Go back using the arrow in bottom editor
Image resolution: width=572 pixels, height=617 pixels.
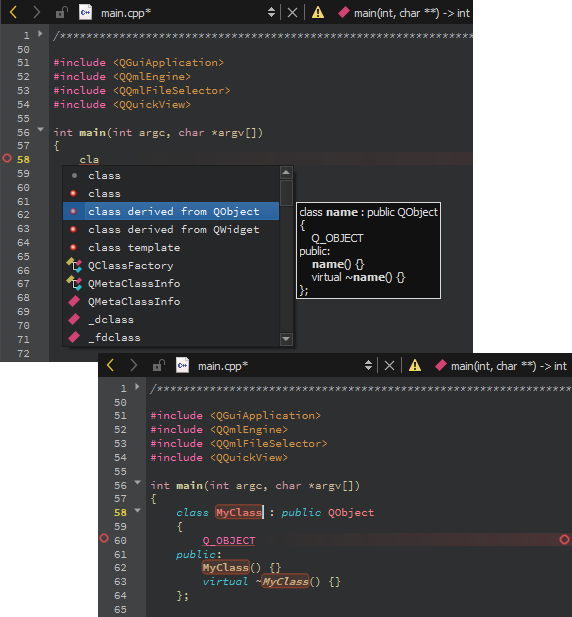(x=110, y=366)
